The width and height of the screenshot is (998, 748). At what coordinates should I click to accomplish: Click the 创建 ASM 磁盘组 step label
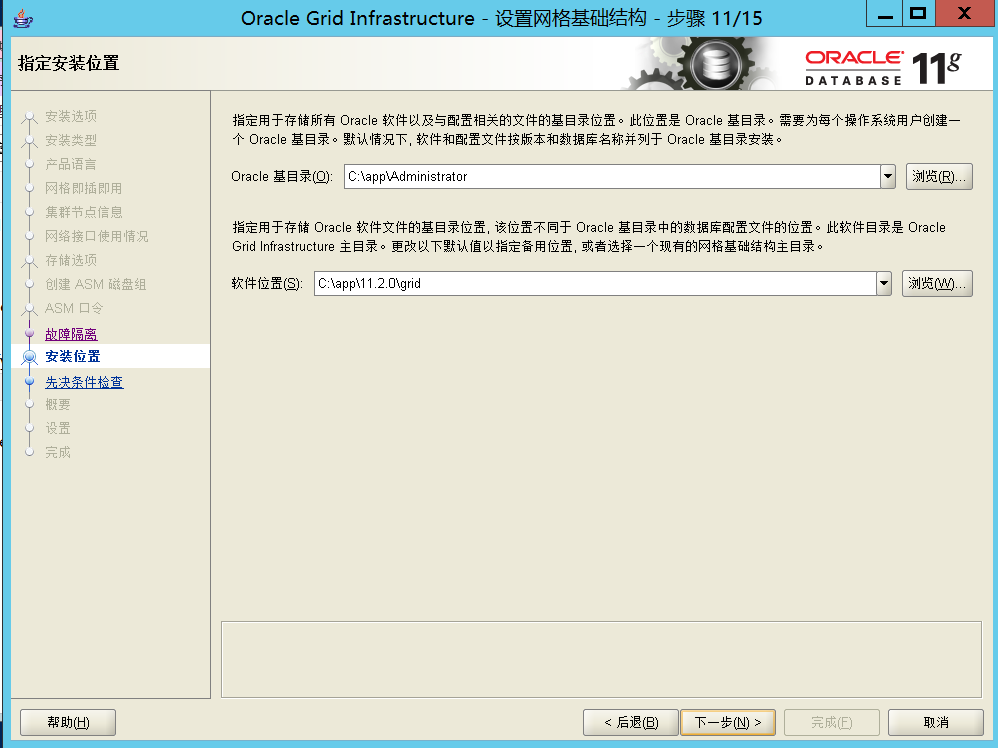pos(95,285)
